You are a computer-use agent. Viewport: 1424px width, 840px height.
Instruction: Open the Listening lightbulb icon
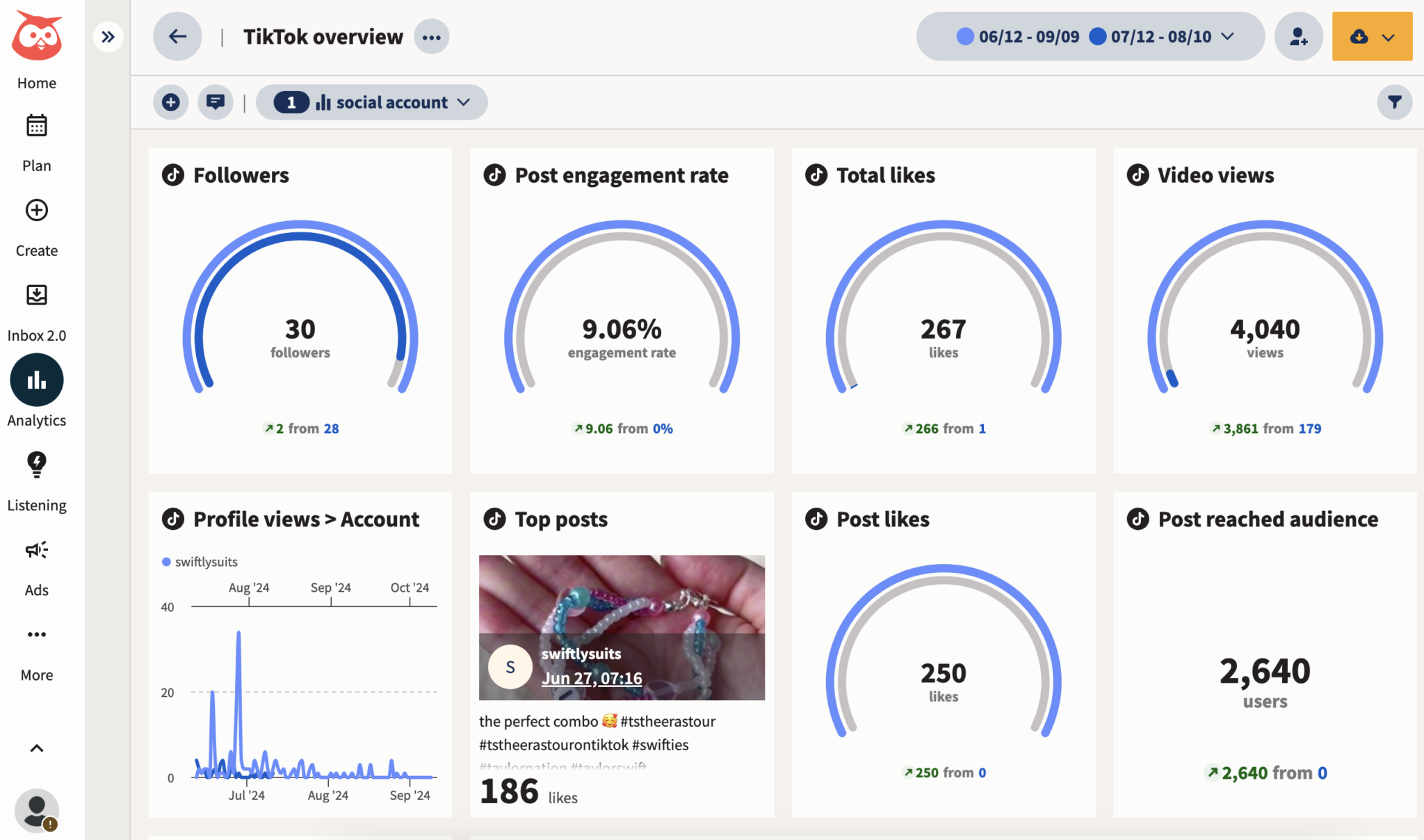click(x=37, y=465)
